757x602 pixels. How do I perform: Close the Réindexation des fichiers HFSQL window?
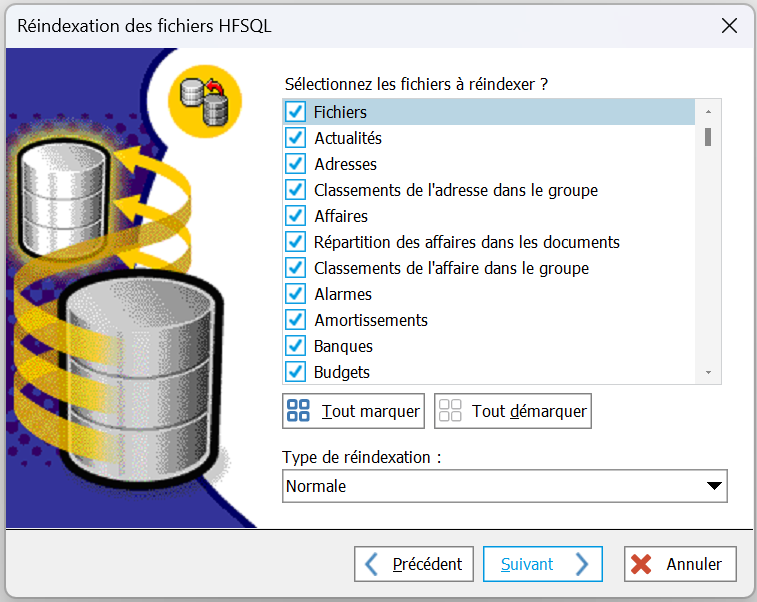[729, 26]
